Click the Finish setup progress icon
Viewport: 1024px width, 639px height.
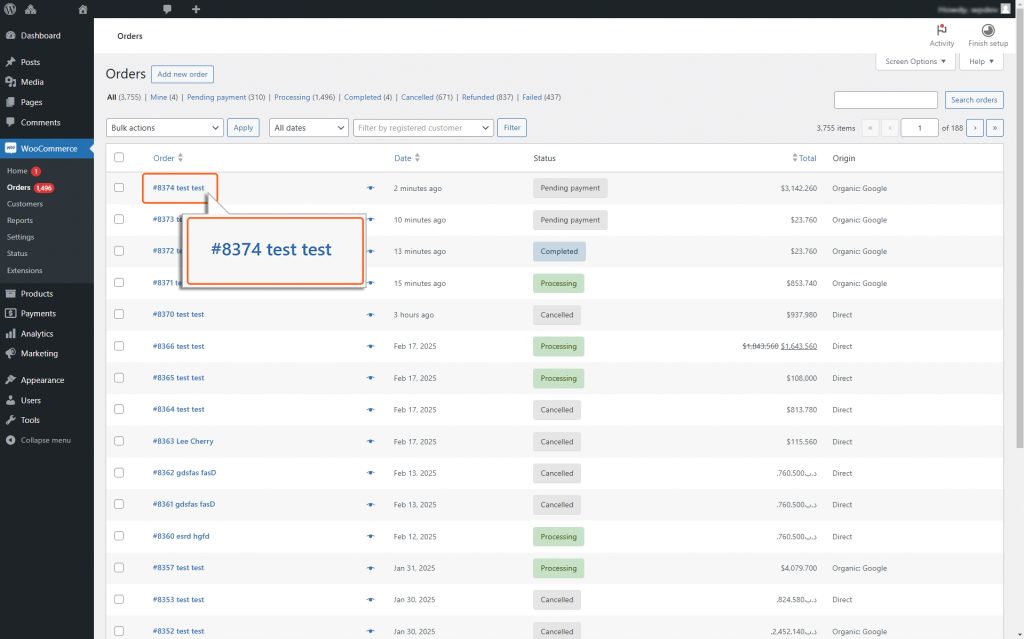(988, 30)
